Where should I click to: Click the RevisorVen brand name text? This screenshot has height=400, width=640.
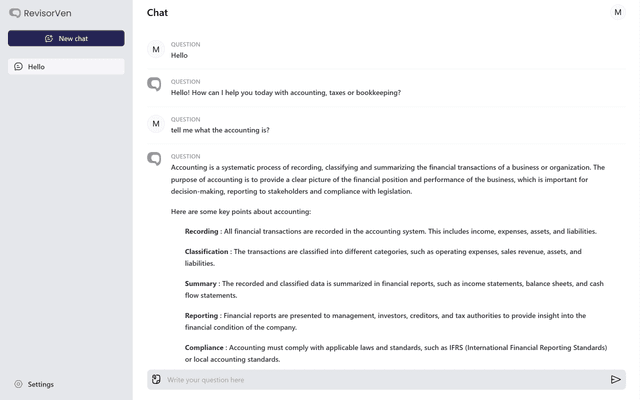coord(48,13)
